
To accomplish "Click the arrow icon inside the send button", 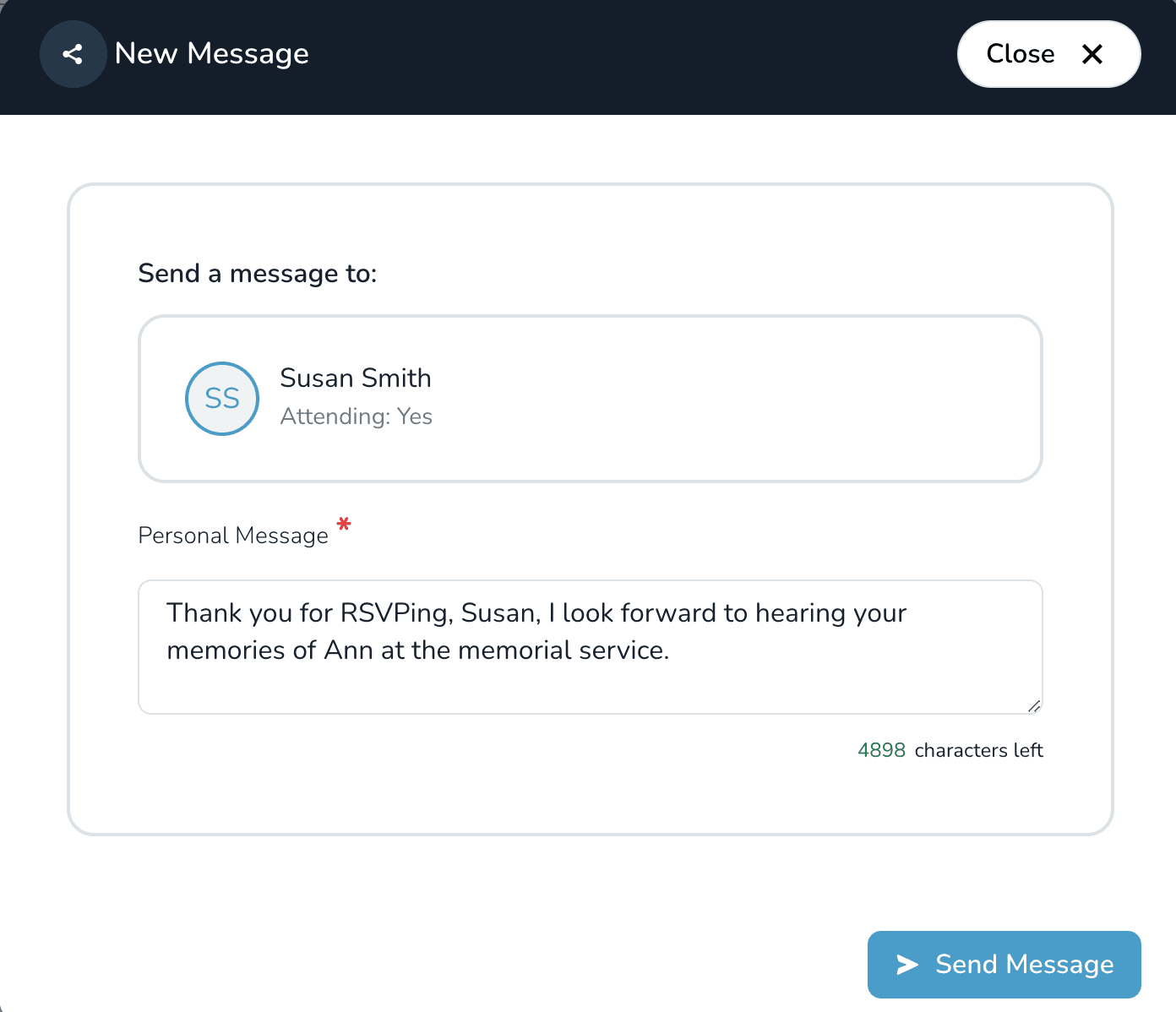I will [907, 964].
